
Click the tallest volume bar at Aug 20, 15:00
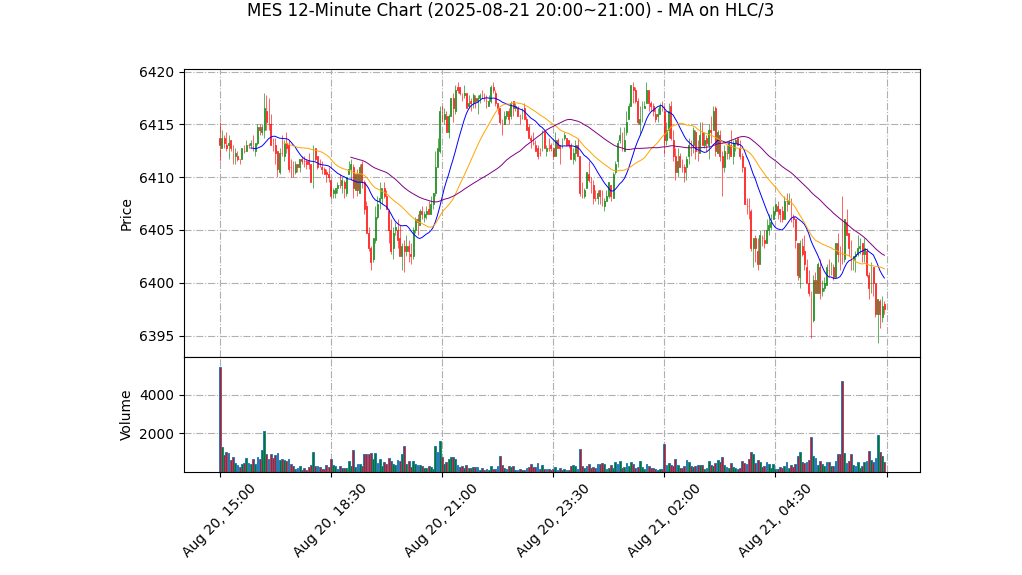220,420
